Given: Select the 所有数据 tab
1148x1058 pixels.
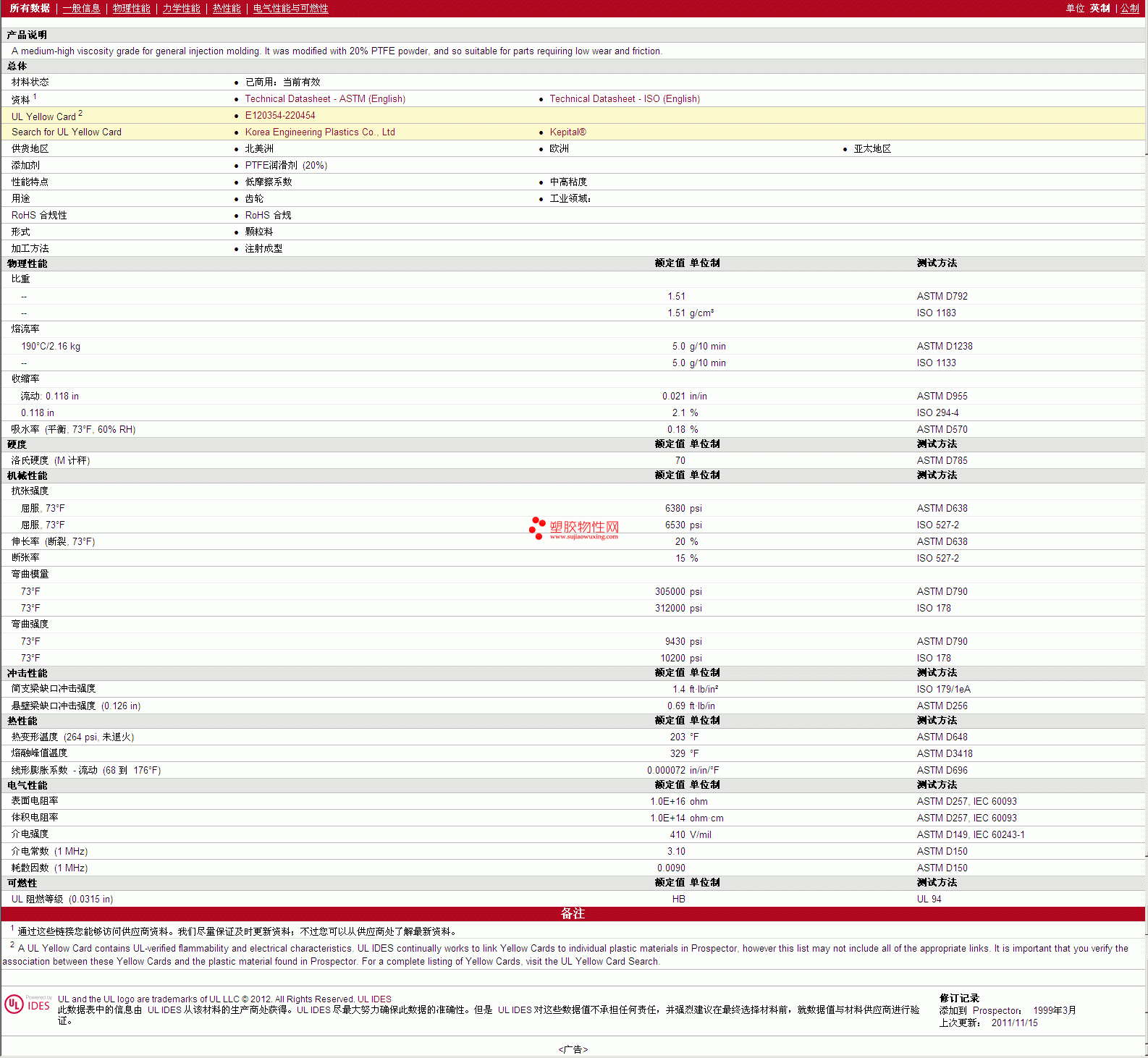Looking at the screenshot, I should 30,9.
